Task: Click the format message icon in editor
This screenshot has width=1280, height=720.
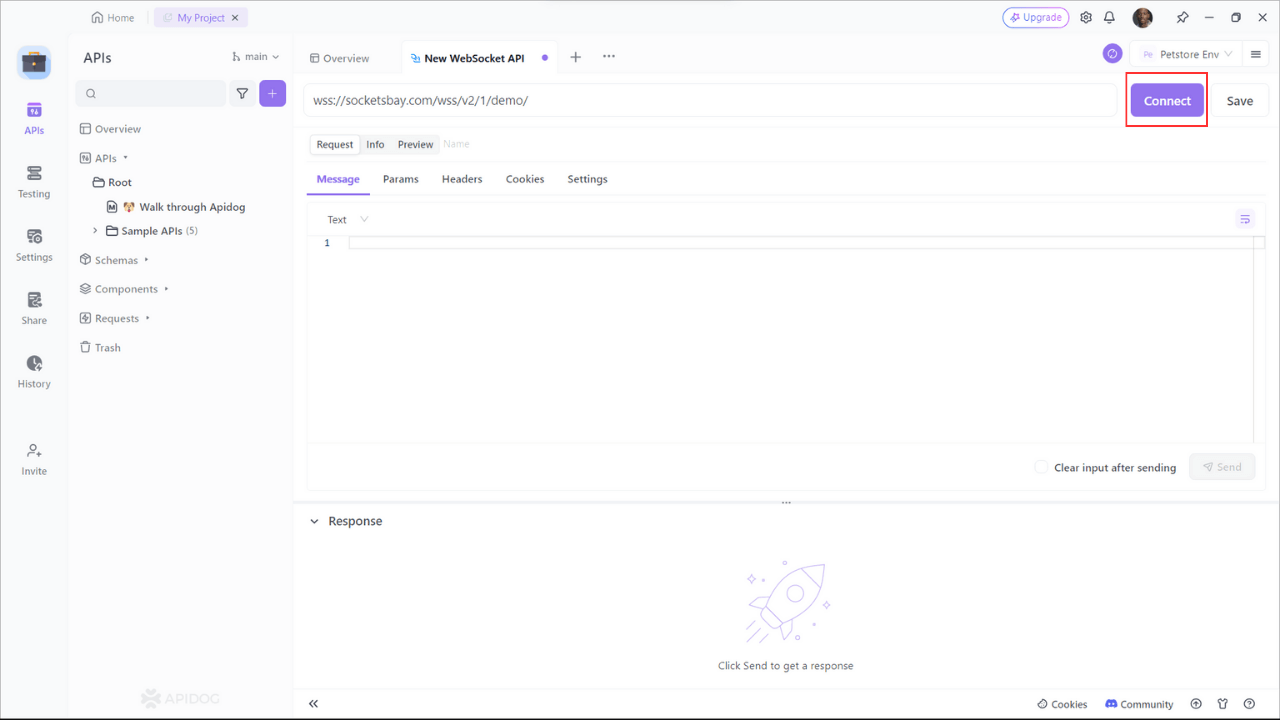Action: click(1245, 219)
